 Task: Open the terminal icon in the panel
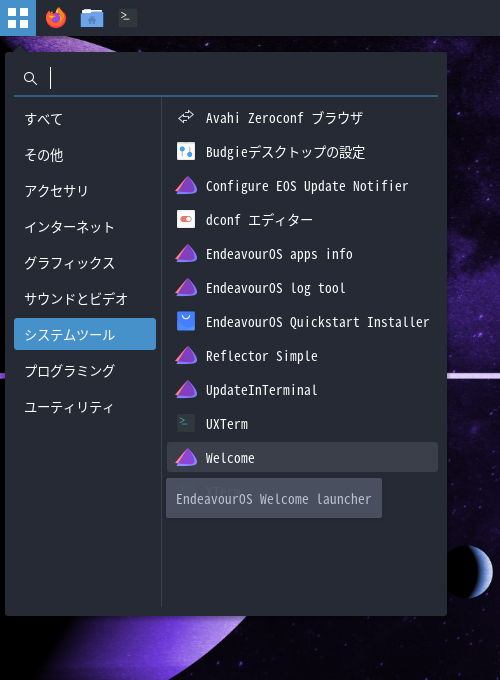pos(128,18)
